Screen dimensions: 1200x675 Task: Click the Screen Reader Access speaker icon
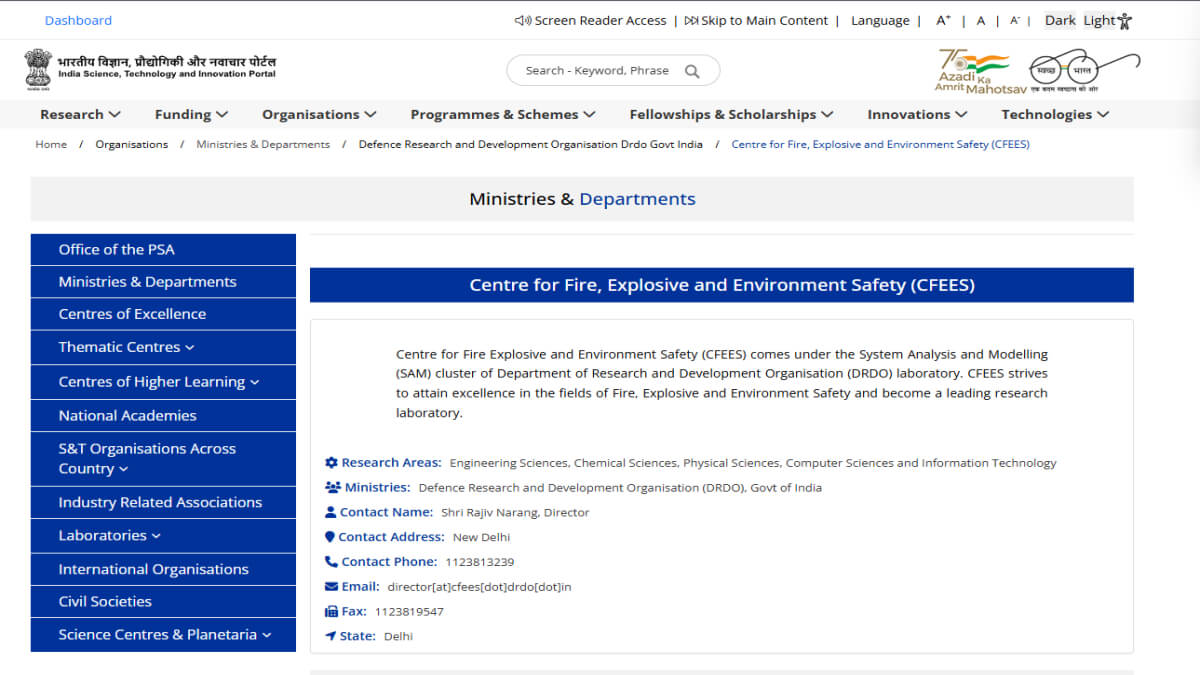pos(520,19)
